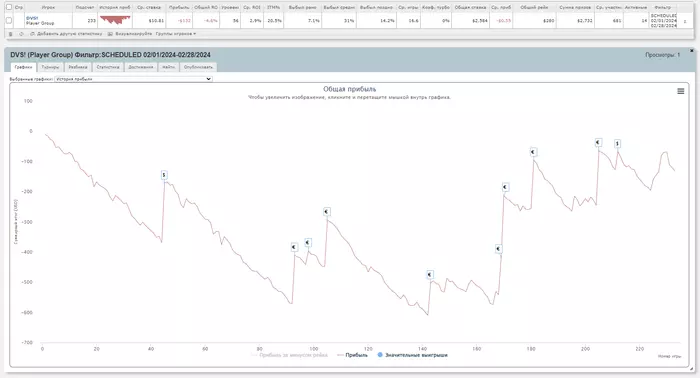Screen dimensions: 700x378
Task: Open the Выбранные графики dropdown
Action: coord(133,79)
